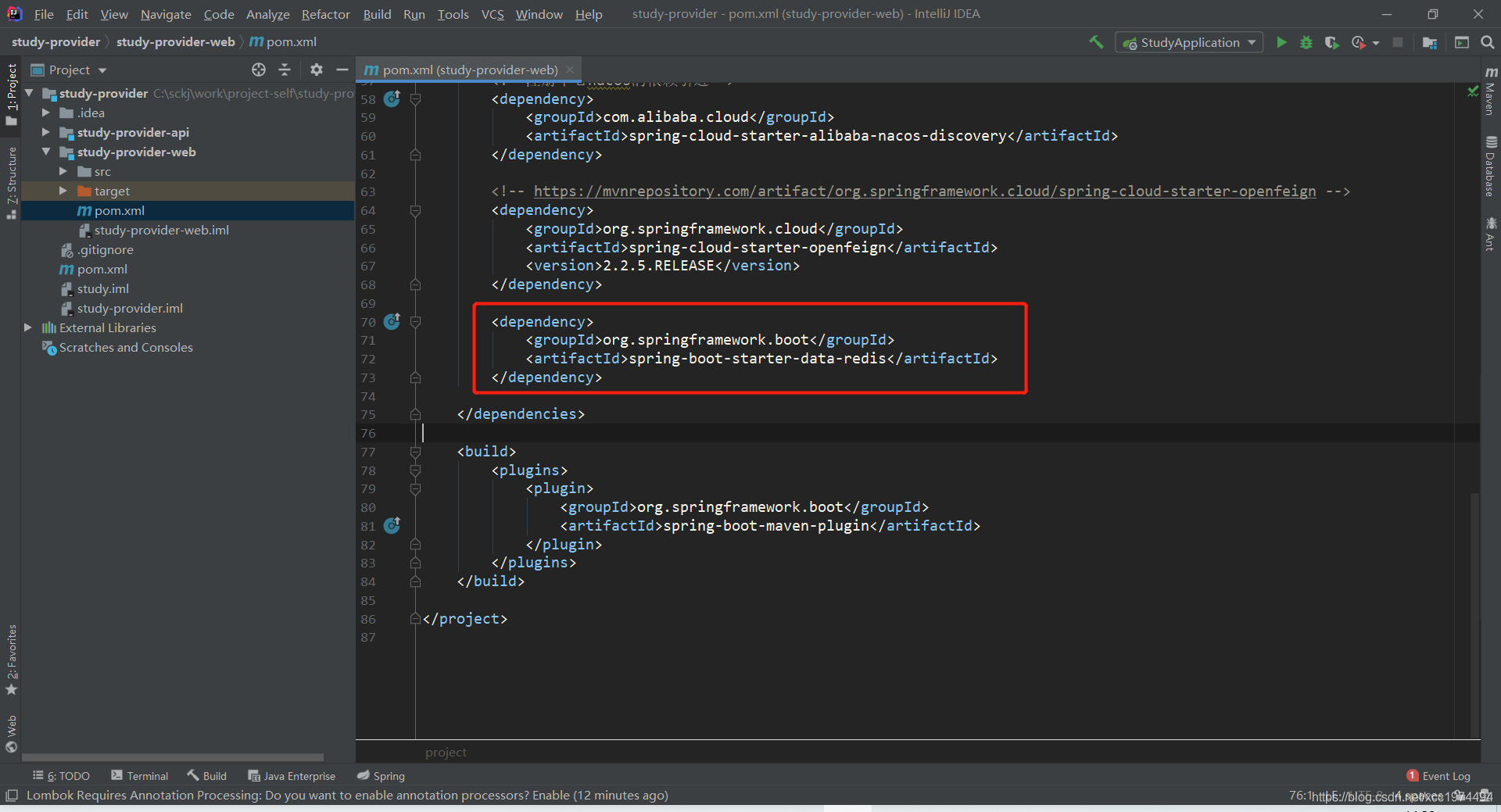Expand the src folder
Viewport: 1501px width, 812px height.
(63, 171)
